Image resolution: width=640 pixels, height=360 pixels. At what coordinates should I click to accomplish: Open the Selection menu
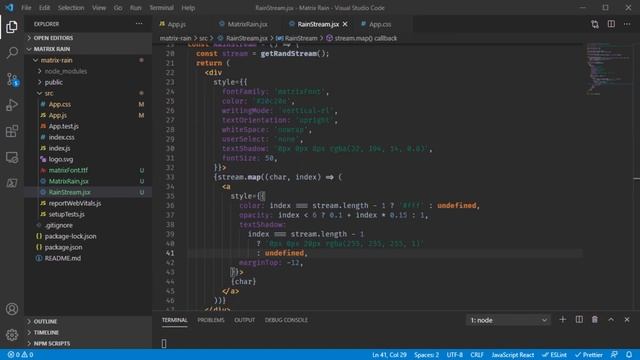[71, 8]
